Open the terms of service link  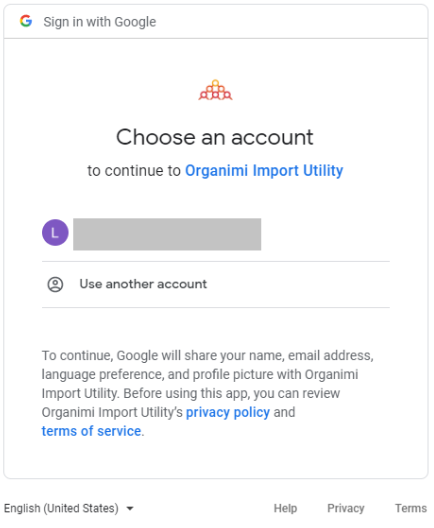[91, 431]
